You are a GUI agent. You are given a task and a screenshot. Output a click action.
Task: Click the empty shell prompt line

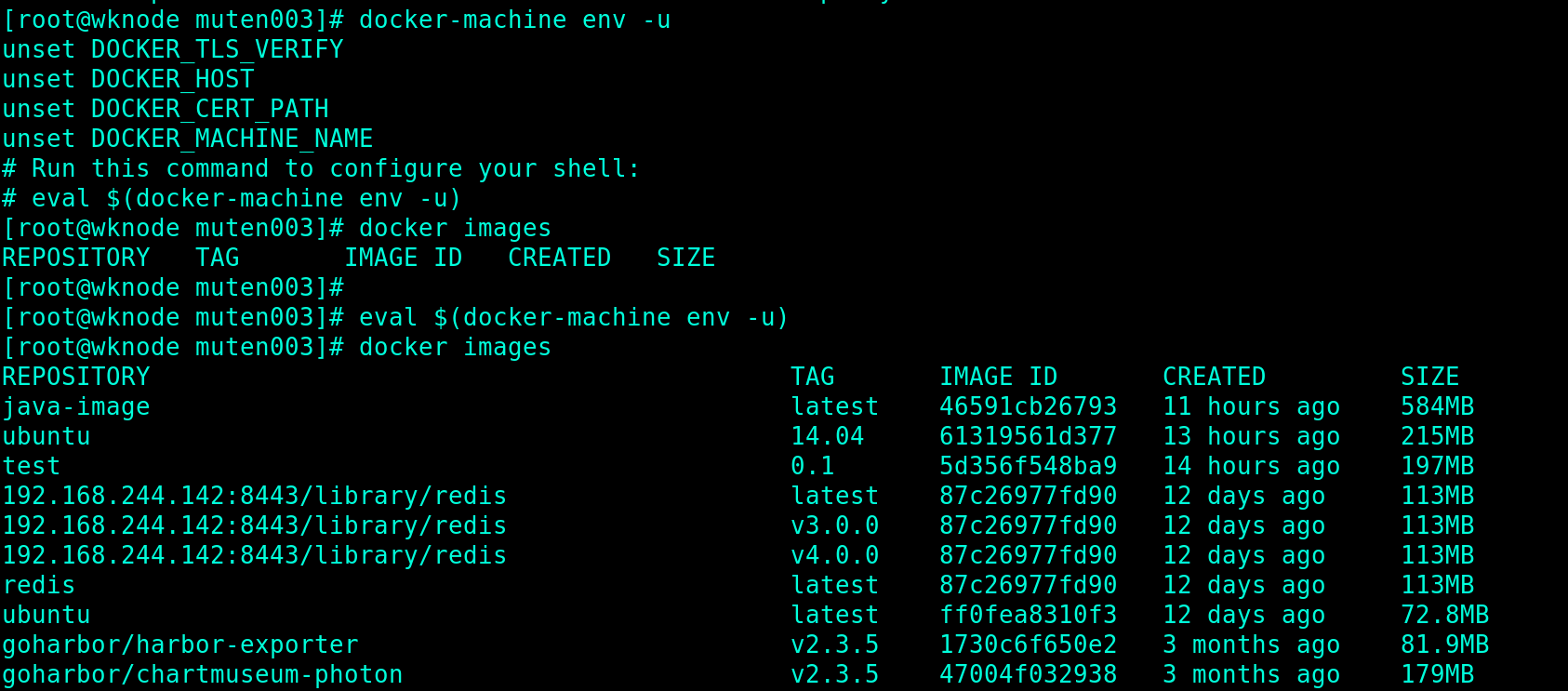(x=173, y=288)
